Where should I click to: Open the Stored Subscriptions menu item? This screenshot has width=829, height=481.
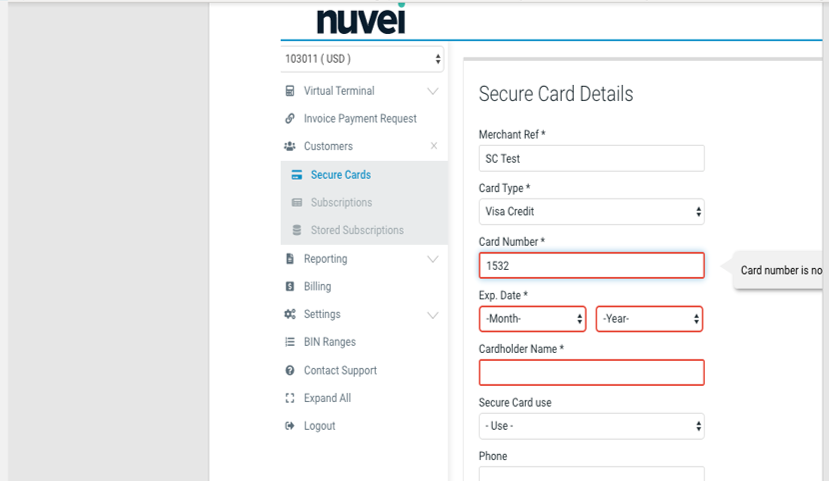click(x=357, y=230)
